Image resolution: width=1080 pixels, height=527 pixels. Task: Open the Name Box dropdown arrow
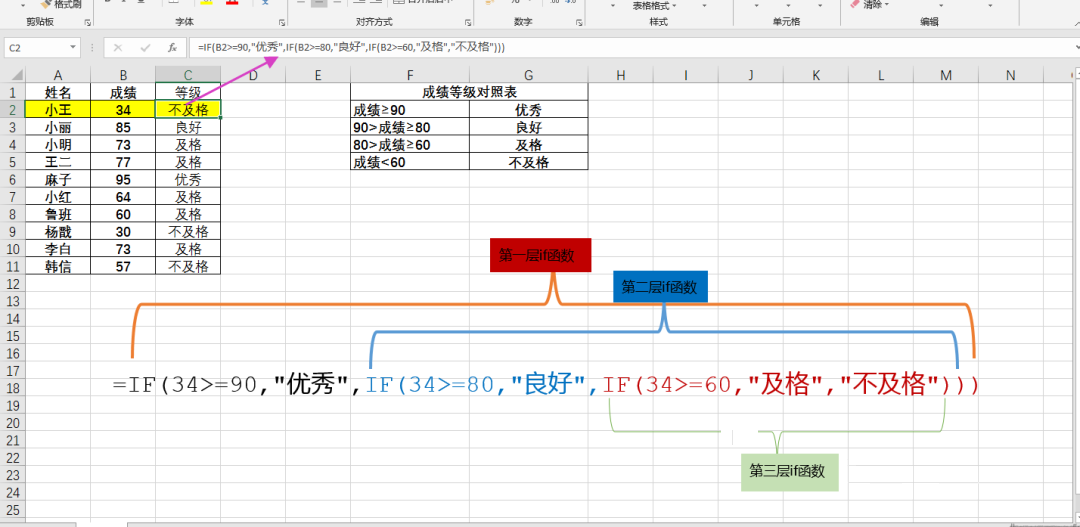[x=73, y=48]
